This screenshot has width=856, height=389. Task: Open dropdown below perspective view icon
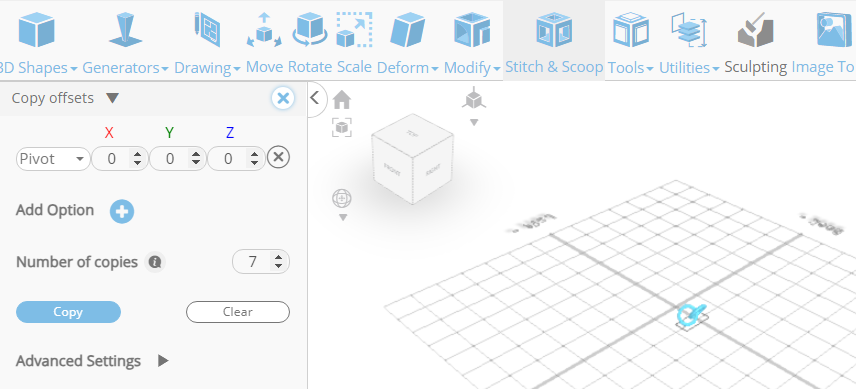tap(474, 122)
